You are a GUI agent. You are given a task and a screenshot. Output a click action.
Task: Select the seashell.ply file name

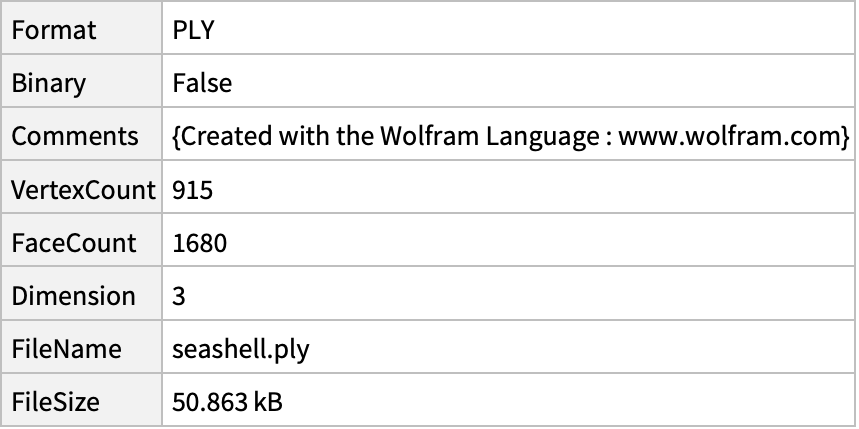[241, 350]
